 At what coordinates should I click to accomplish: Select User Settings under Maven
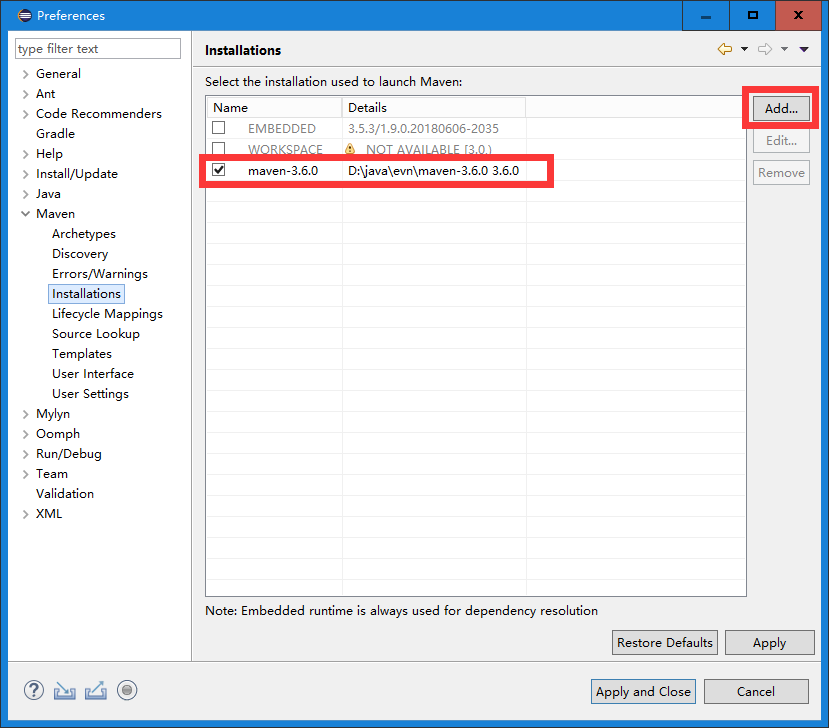(90, 394)
